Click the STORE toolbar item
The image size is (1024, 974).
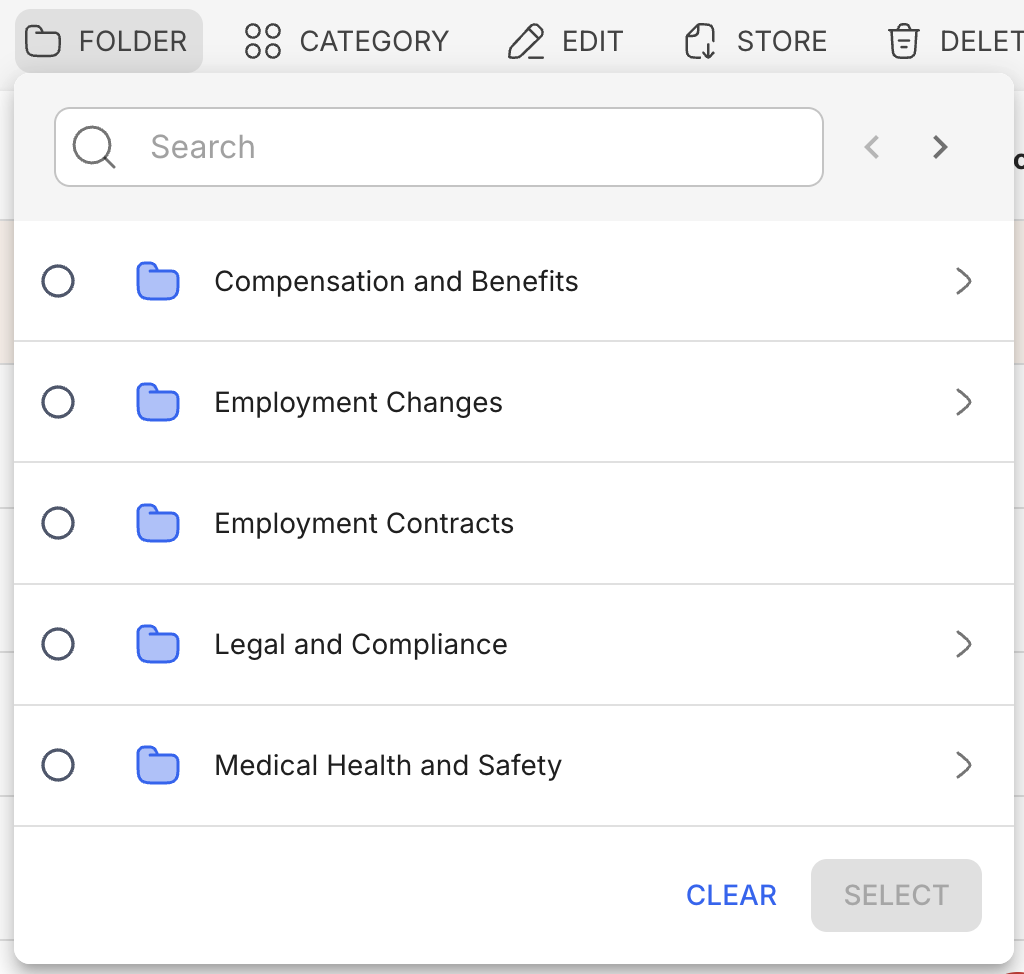pos(755,41)
